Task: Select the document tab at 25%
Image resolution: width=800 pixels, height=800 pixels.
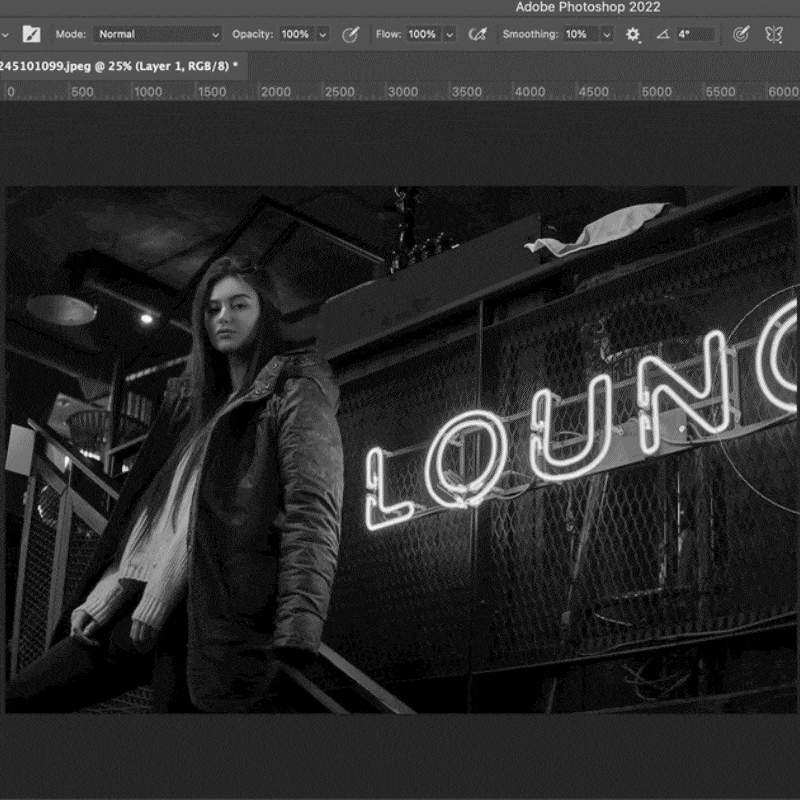Action: [x=123, y=66]
